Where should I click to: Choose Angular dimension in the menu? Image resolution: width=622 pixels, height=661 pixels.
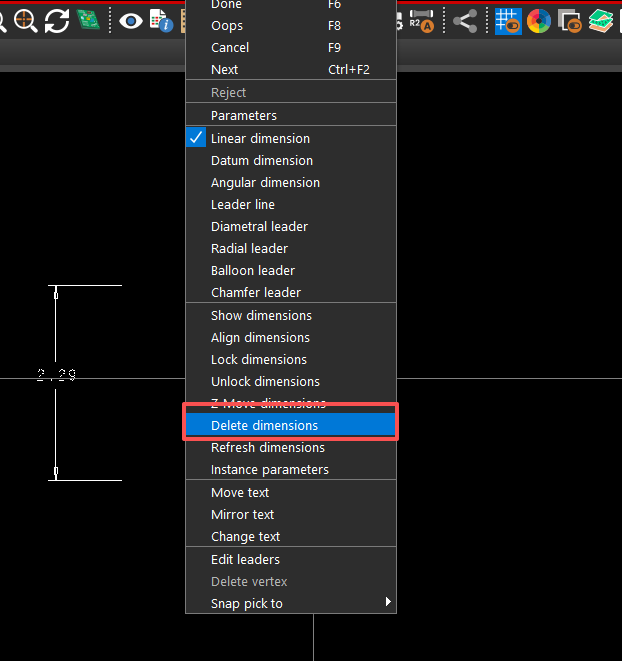point(265,182)
